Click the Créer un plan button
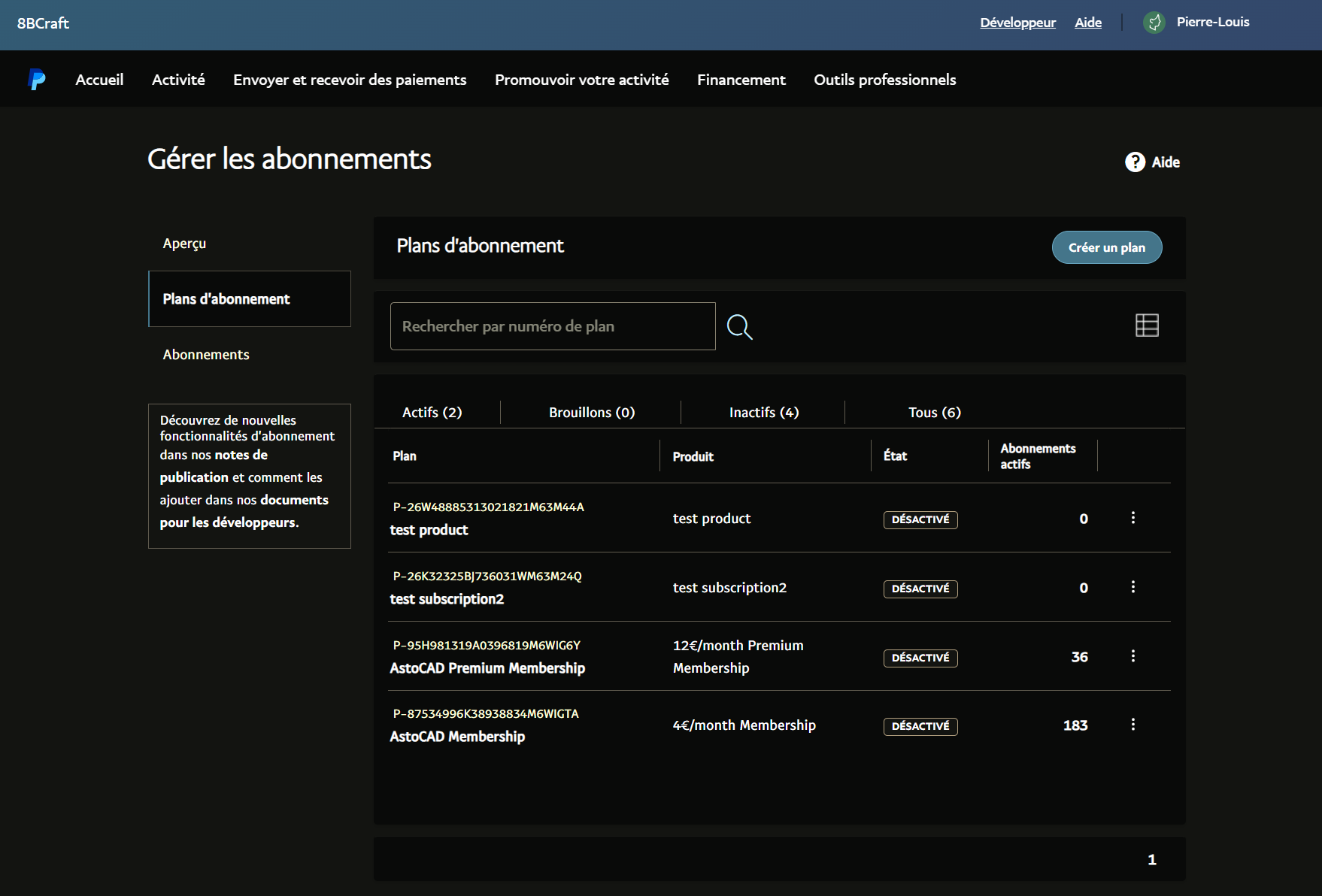1322x896 pixels. [x=1107, y=247]
